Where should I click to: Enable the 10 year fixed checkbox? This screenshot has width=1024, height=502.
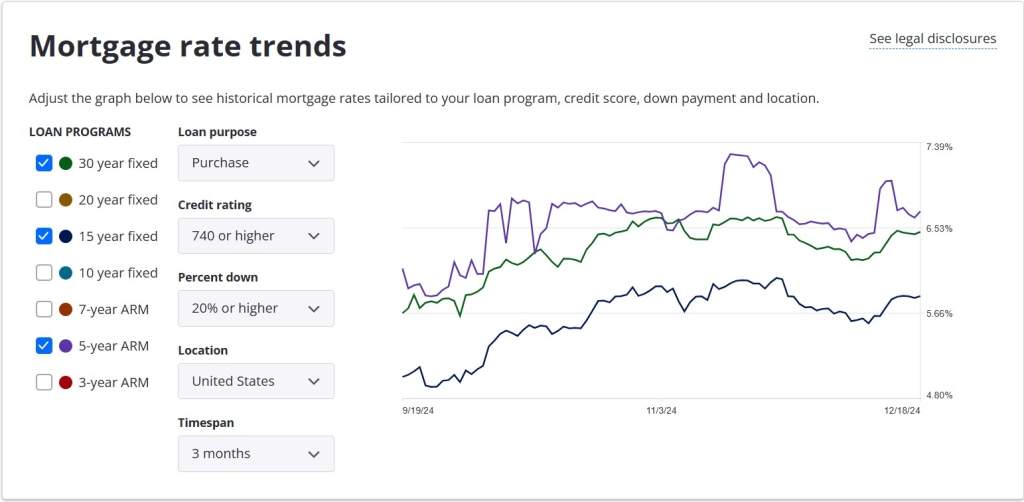[44, 273]
